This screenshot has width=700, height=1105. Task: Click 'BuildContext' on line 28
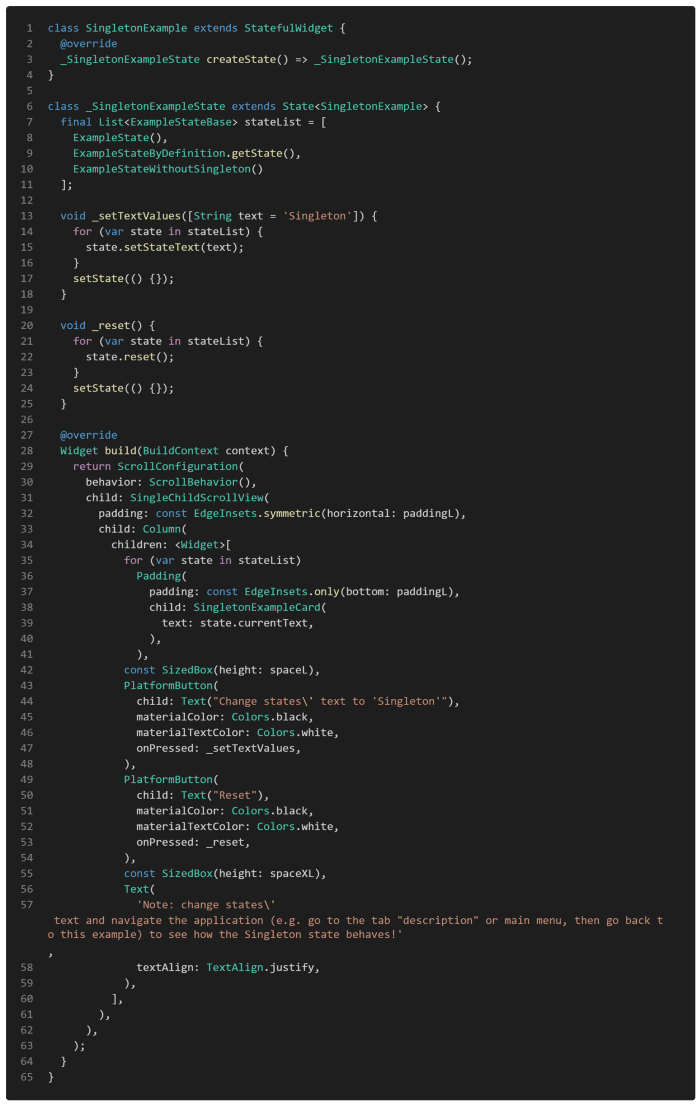pyautogui.click(x=180, y=450)
